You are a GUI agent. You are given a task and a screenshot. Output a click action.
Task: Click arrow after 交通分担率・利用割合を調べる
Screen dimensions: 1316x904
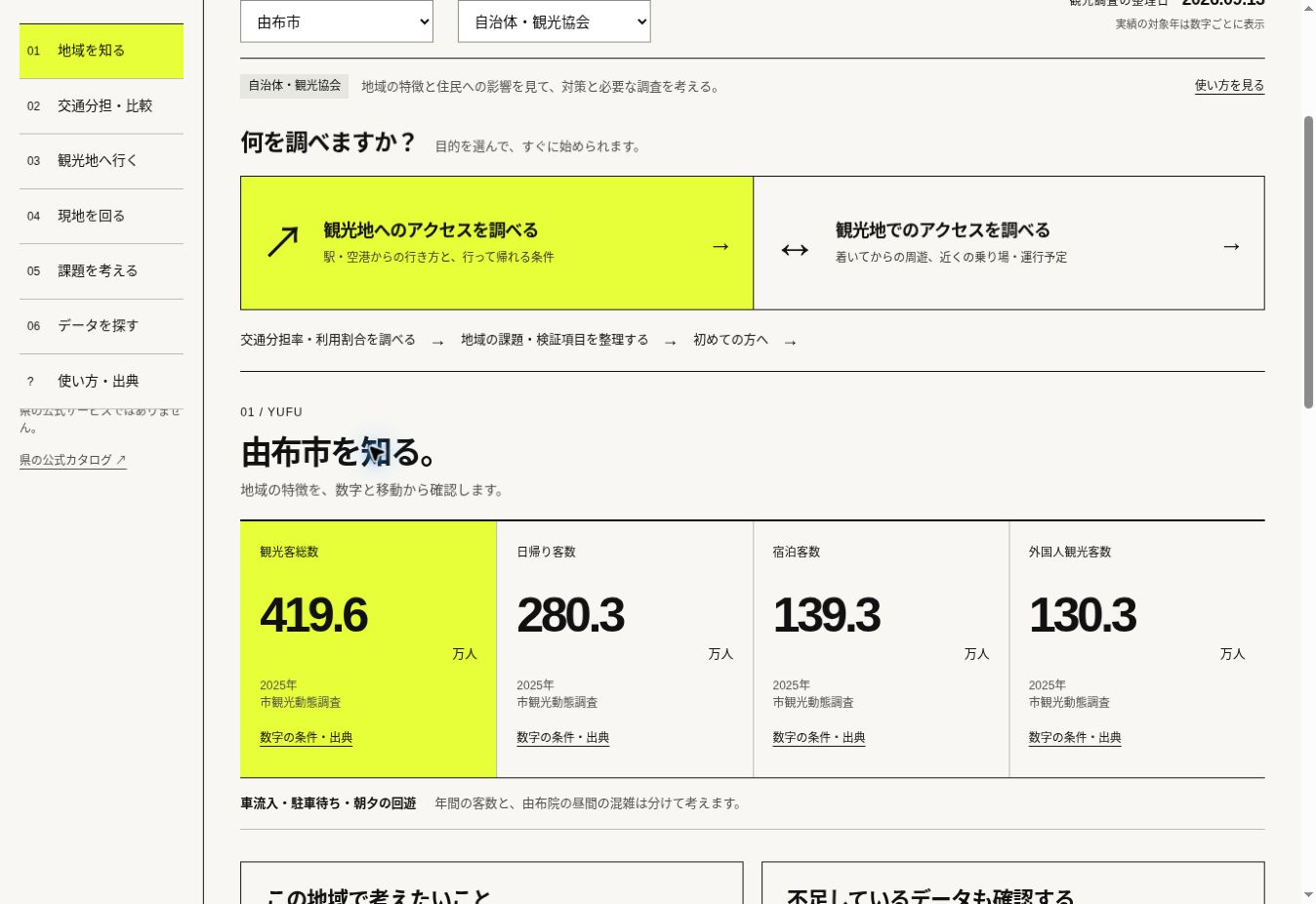point(437,342)
